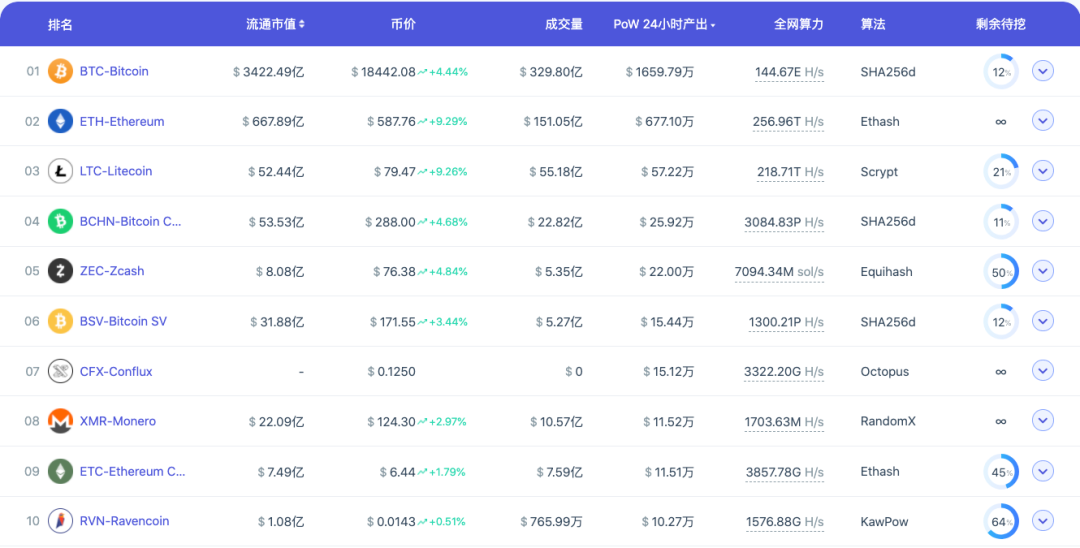This screenshot has width=1080, height=548.
Task: Click the Ethereum blue diamond icon
Action: pyautogui.click(x=61, y=121)
